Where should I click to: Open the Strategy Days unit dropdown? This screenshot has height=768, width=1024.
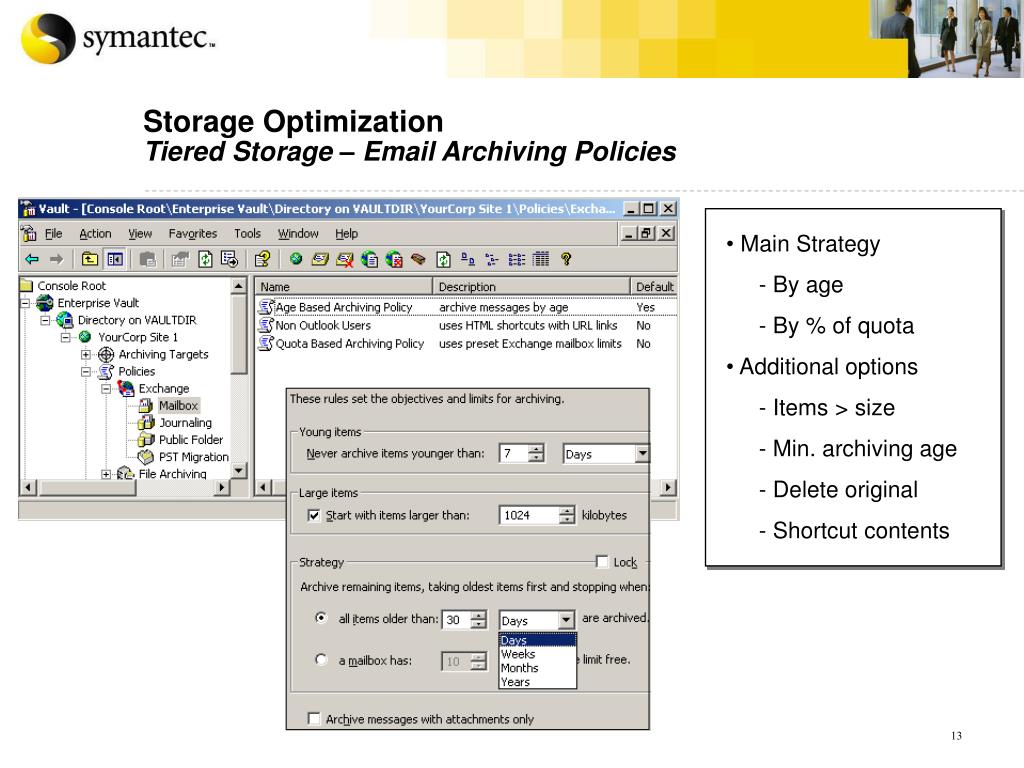point(566,619)
